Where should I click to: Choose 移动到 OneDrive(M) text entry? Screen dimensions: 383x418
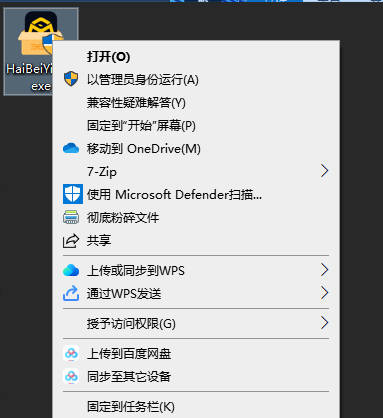pyautogui.click(x=144, y=148)
